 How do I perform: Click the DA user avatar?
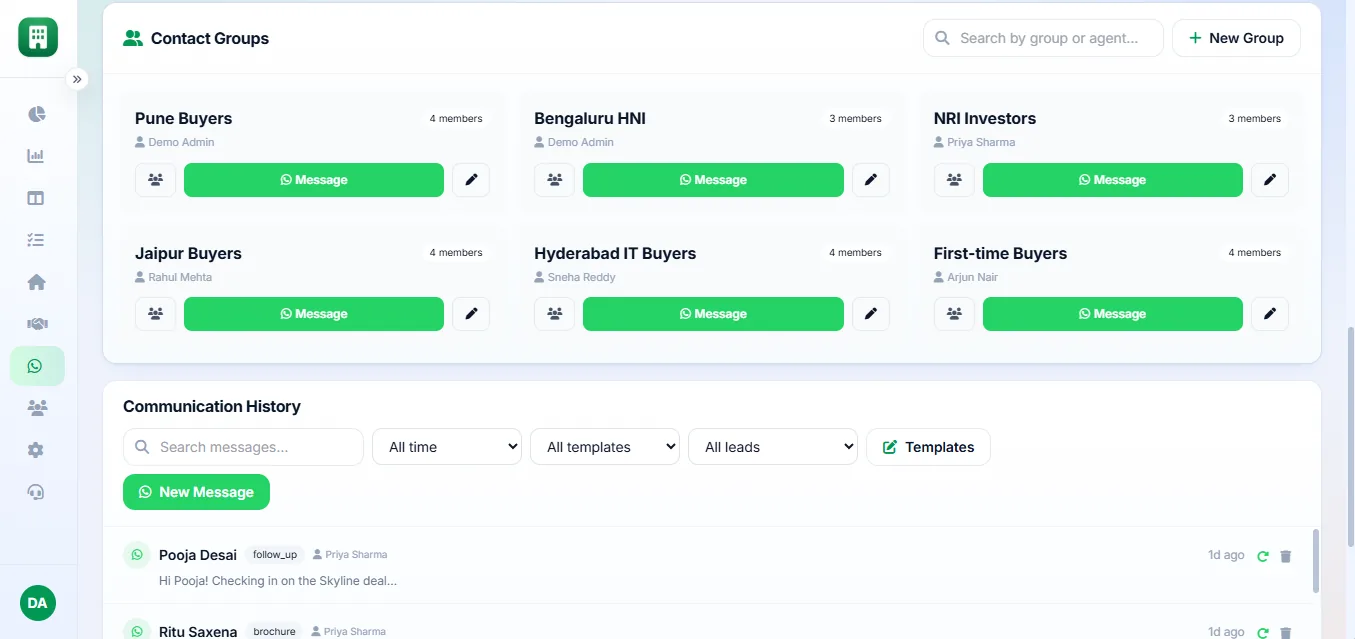(x=38, y=603)
